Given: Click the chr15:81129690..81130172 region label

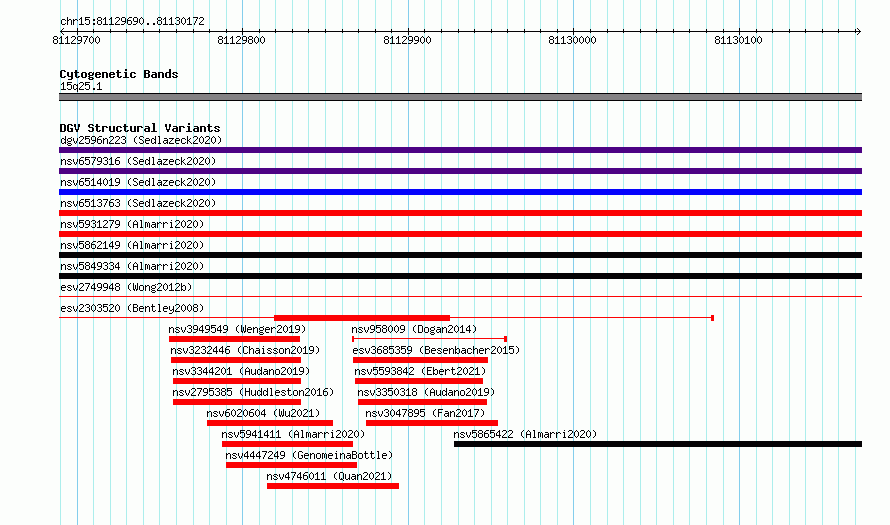Looking at the screenshot, I should click(132, 22).
